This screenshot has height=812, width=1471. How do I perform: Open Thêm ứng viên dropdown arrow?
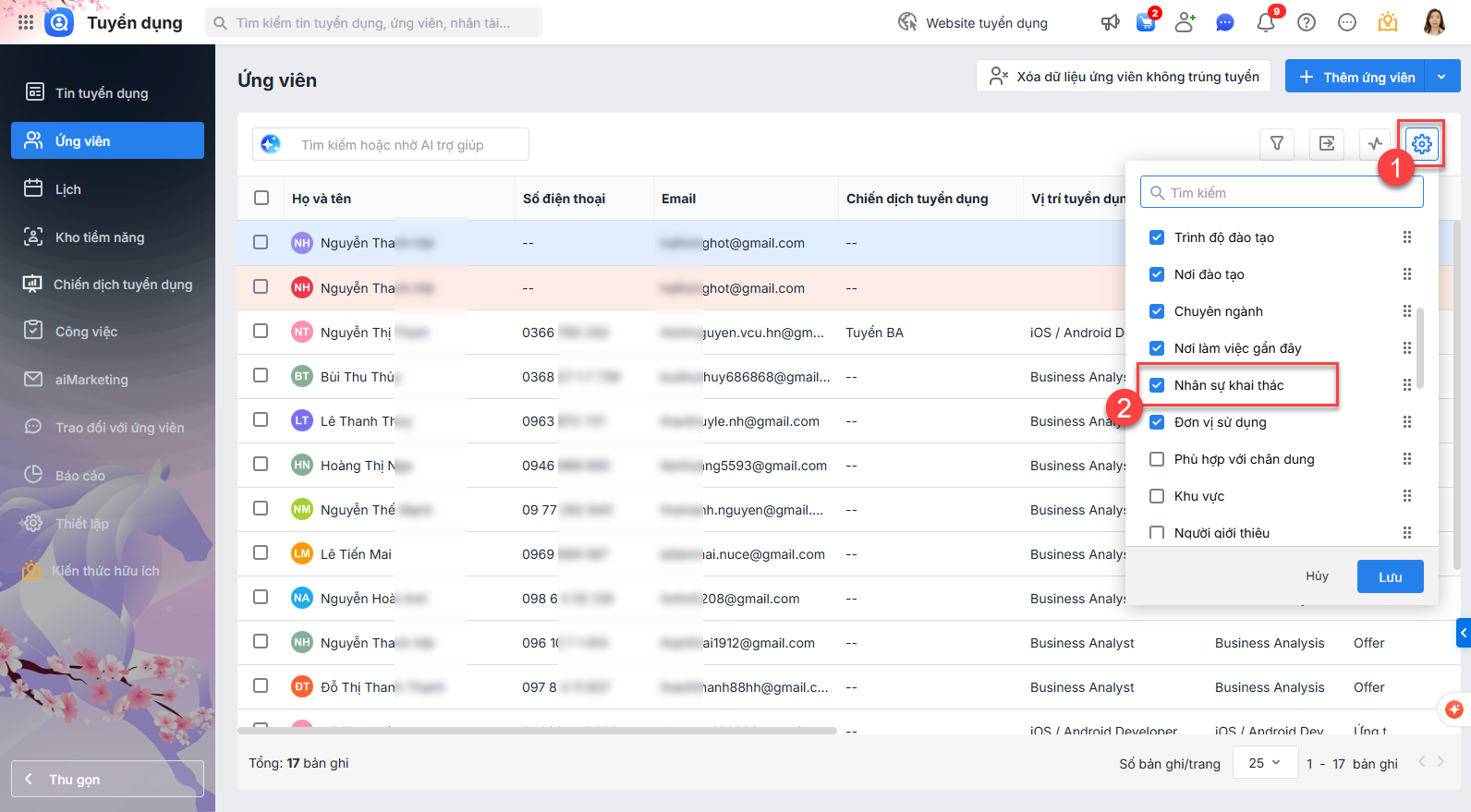coord(1442,77)
